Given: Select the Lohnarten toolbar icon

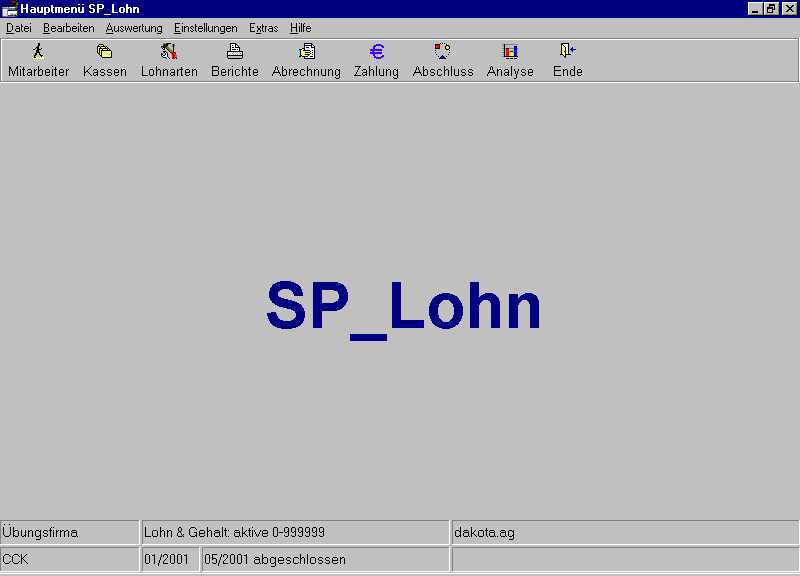Looking at the screenshot, I should 169,52.
